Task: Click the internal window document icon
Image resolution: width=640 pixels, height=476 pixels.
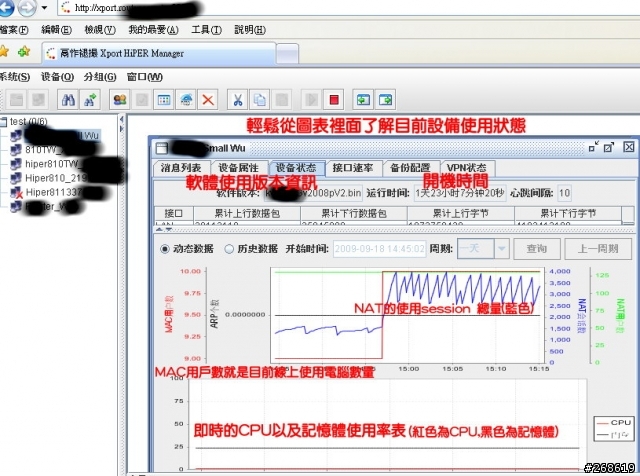Action: [162, 148]
